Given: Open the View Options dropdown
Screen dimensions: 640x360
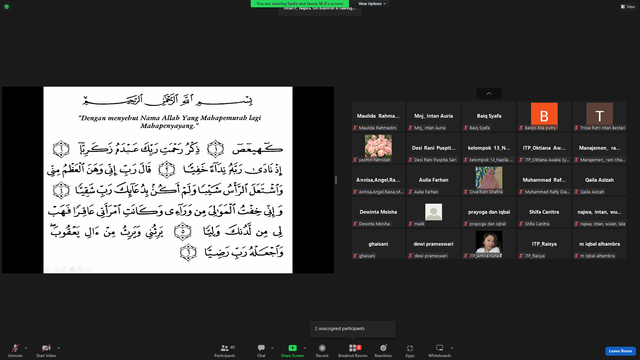Looking at the screenshot, I should [x=372, y=4].
